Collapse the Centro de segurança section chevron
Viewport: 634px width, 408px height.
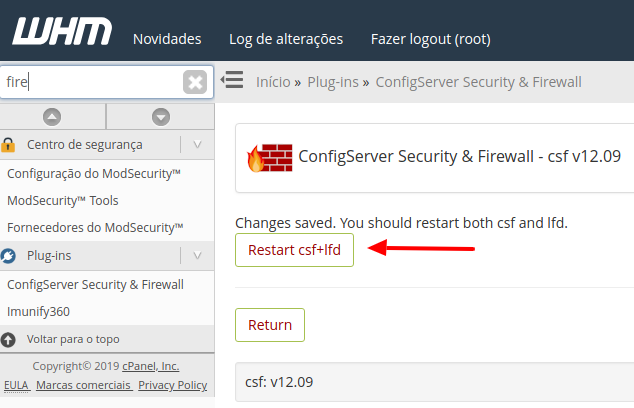[x=198, y=145]
